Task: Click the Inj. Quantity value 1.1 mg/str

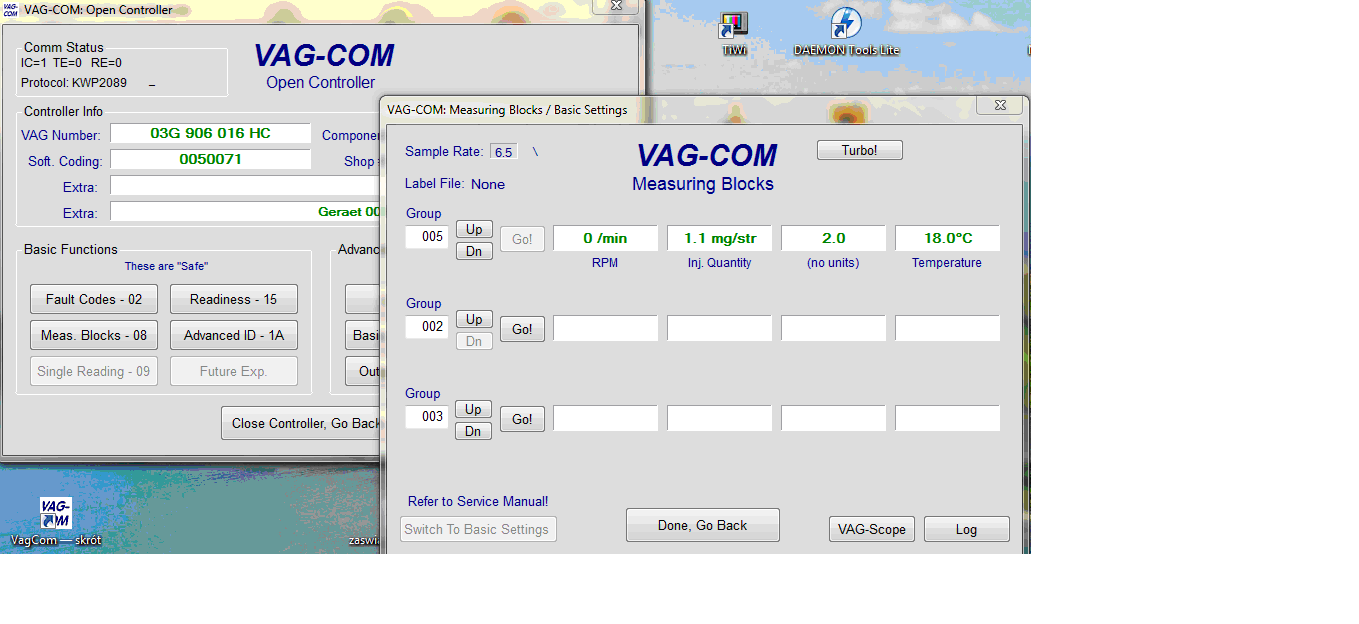Action: coord(719,238)
